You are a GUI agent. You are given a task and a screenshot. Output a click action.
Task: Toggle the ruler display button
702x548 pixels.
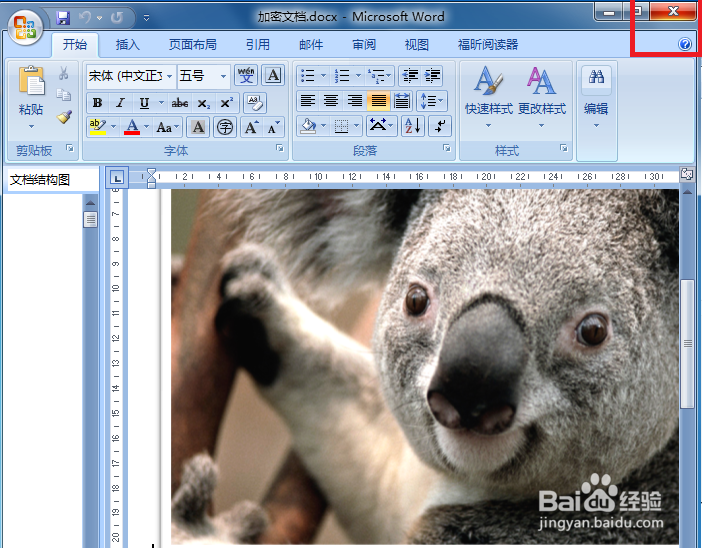point(687,174)
